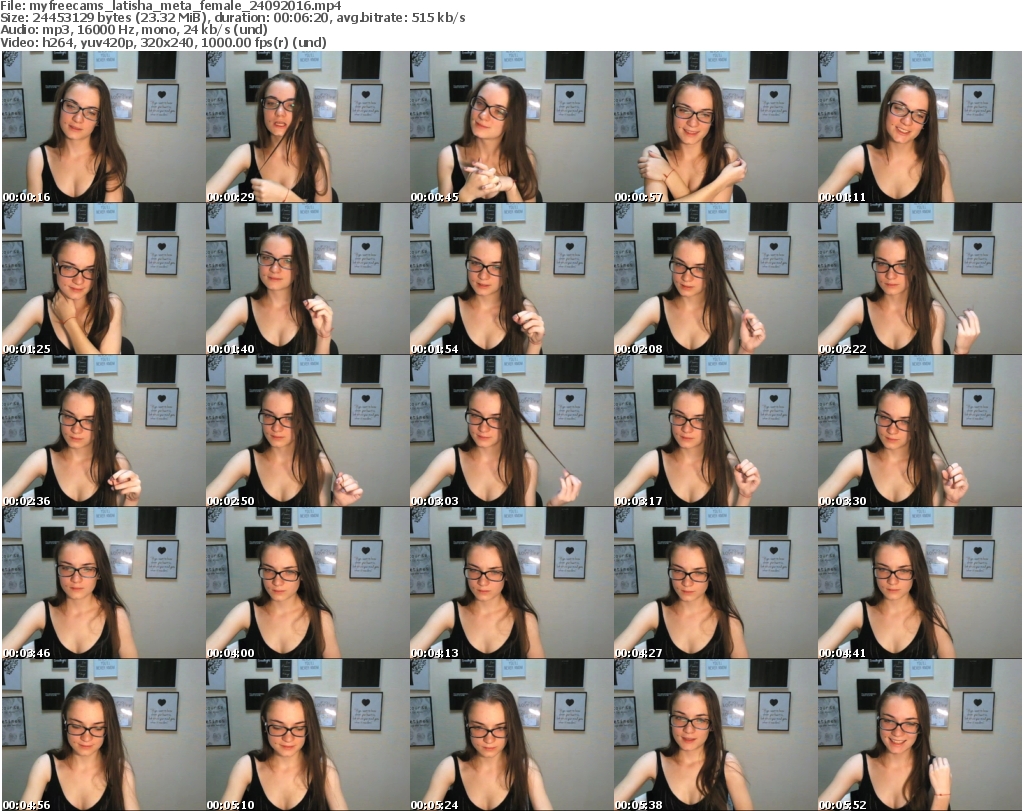Select the frame at 00:03:30
Screen dimensions: 1024x811
point(919,431)
